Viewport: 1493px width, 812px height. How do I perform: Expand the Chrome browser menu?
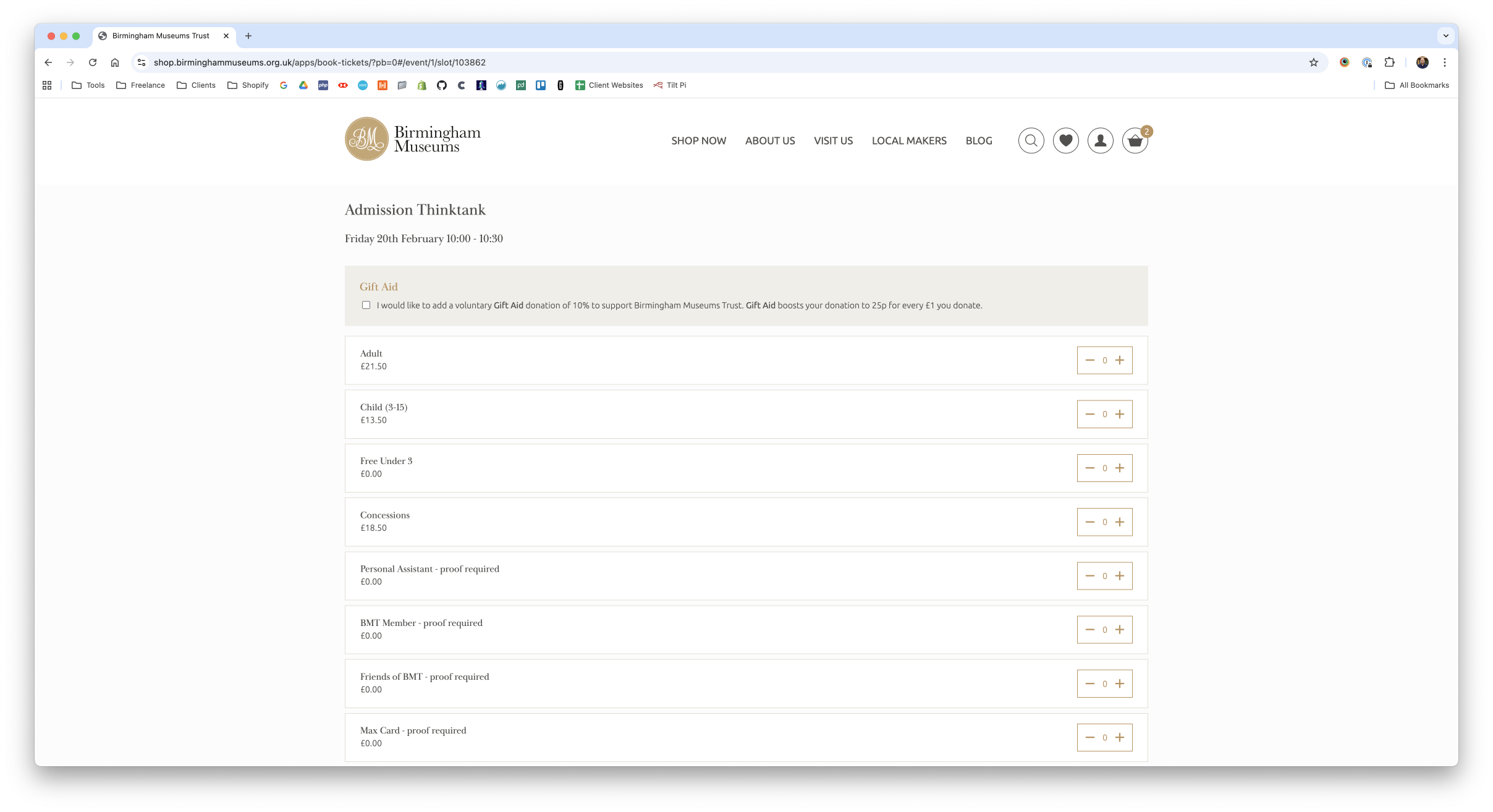1445,62
